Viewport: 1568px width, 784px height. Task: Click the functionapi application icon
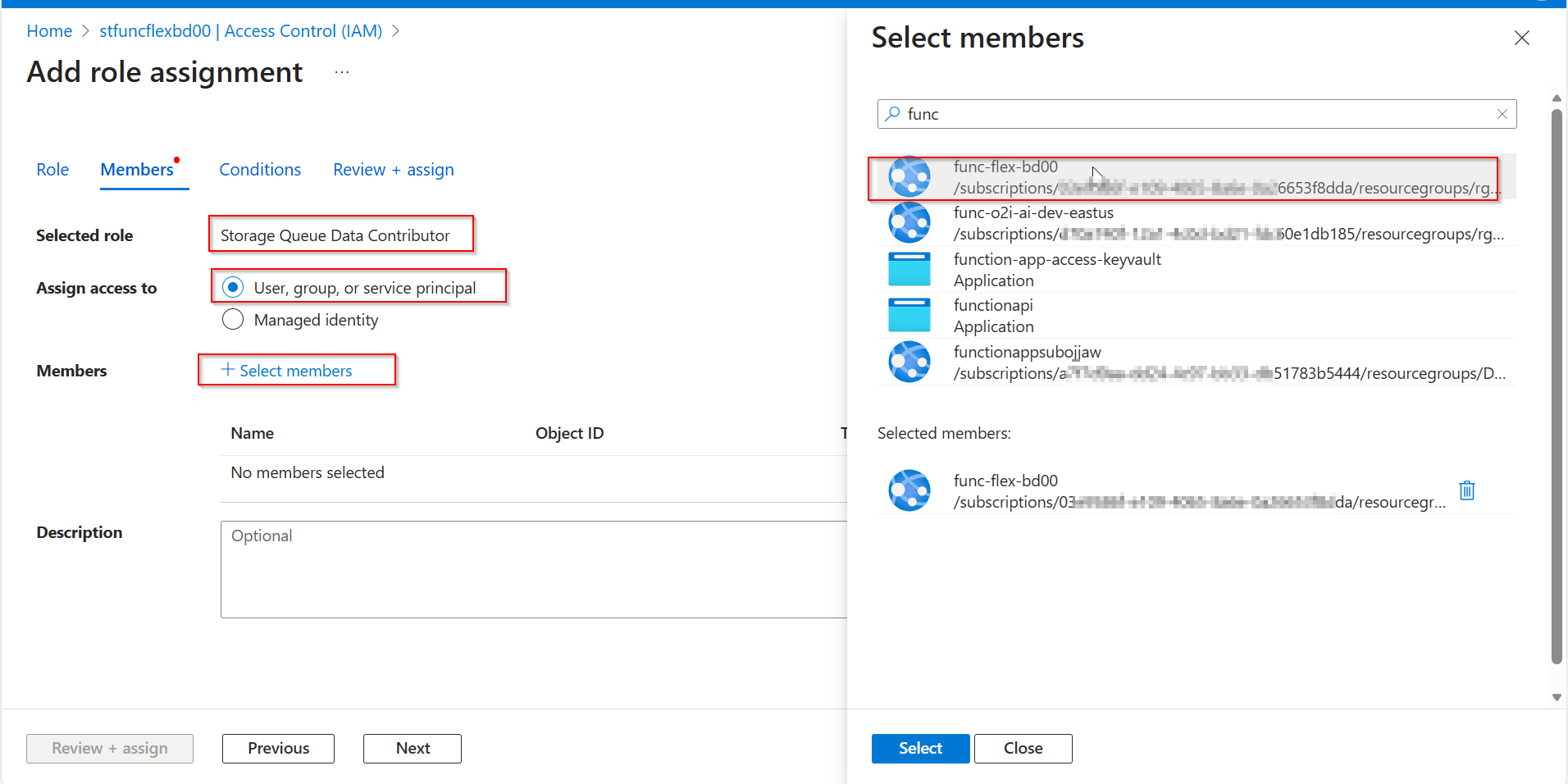(x=909, y=315)
